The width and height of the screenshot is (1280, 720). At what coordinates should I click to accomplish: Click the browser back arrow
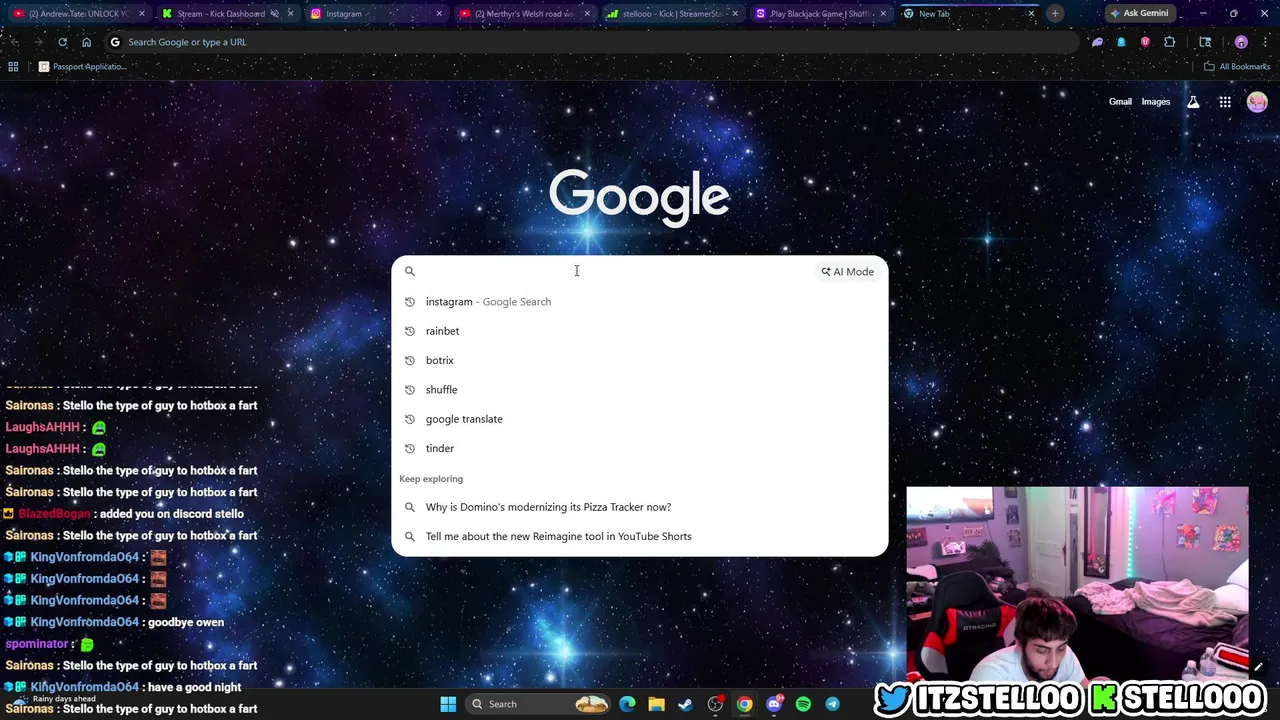coord(13,42)
